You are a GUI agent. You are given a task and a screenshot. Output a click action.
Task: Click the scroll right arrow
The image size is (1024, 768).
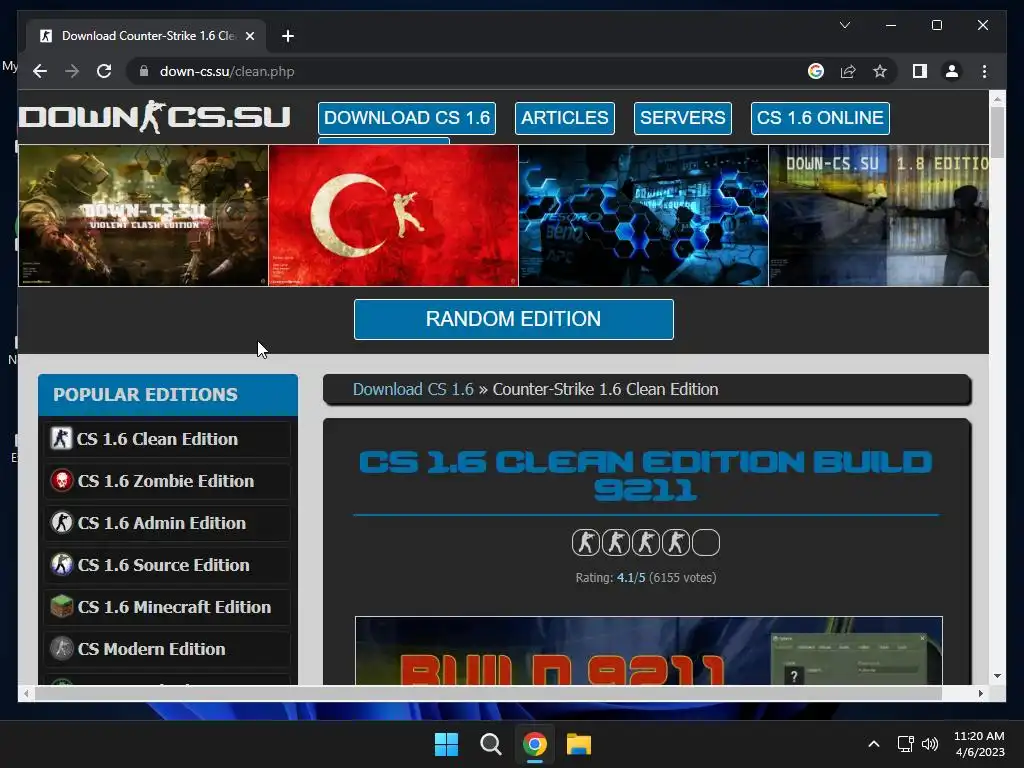[980, 694]
